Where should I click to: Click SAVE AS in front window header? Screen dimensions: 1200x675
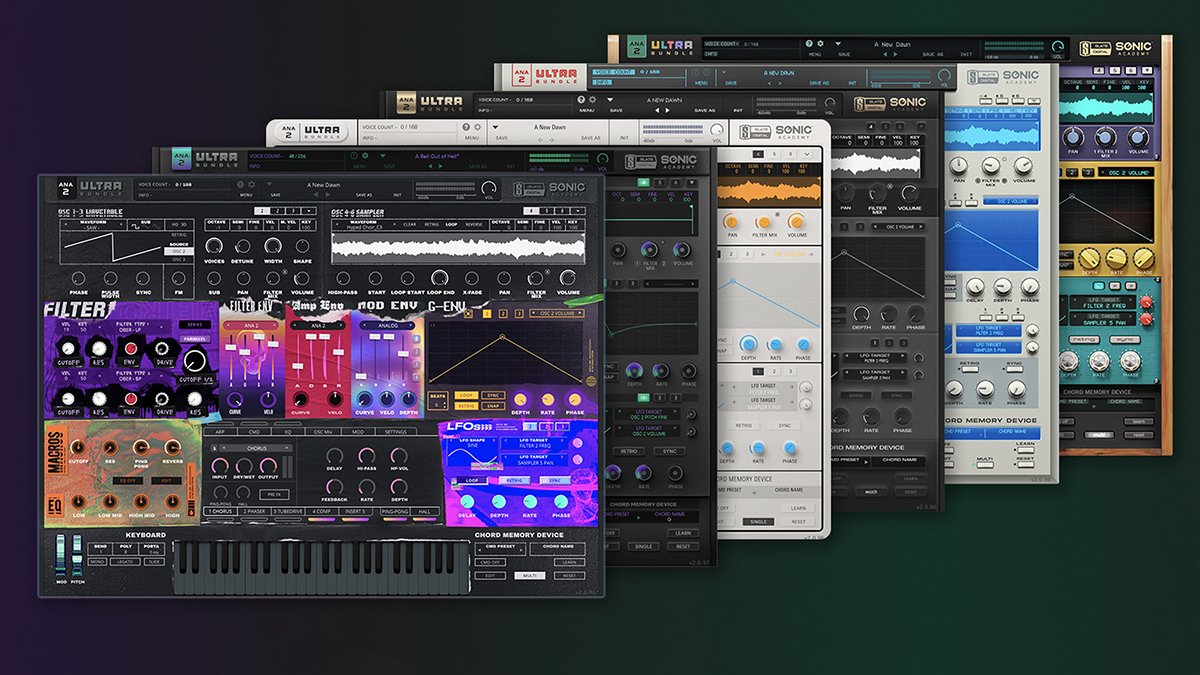[363, 195]
